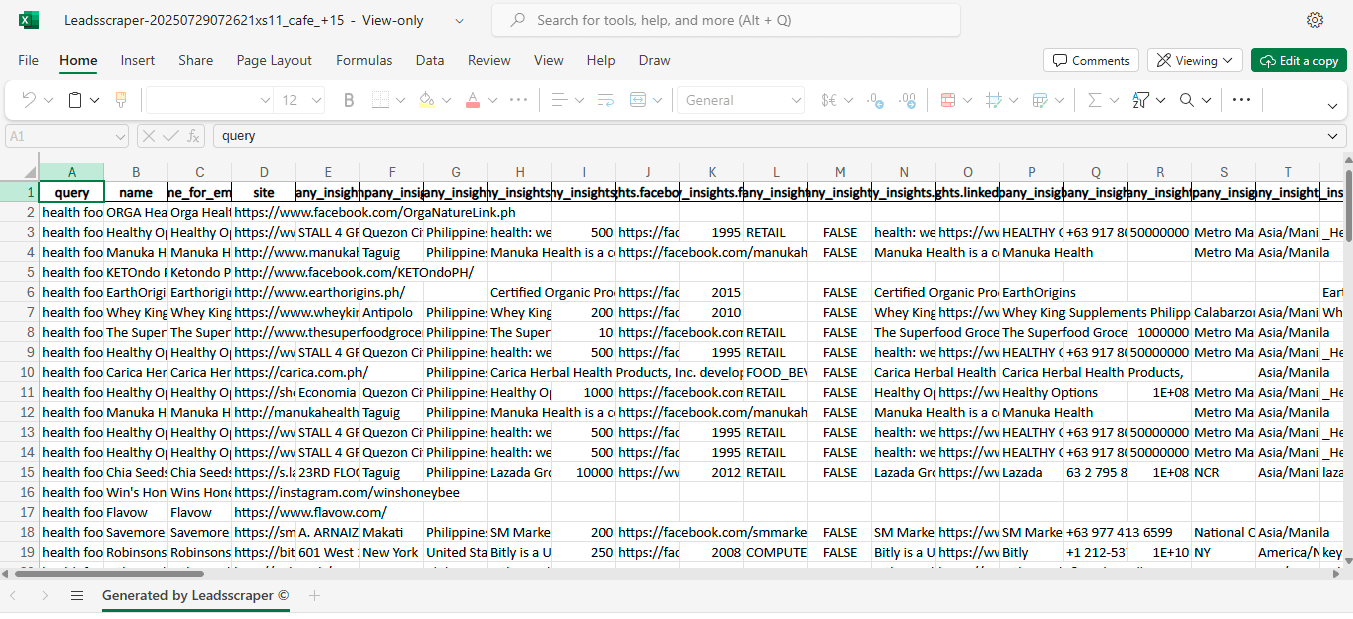Image resolution: width=1353 pixels, height=619 pixels.
Task: Open the File menu
Action: point(29,60)
